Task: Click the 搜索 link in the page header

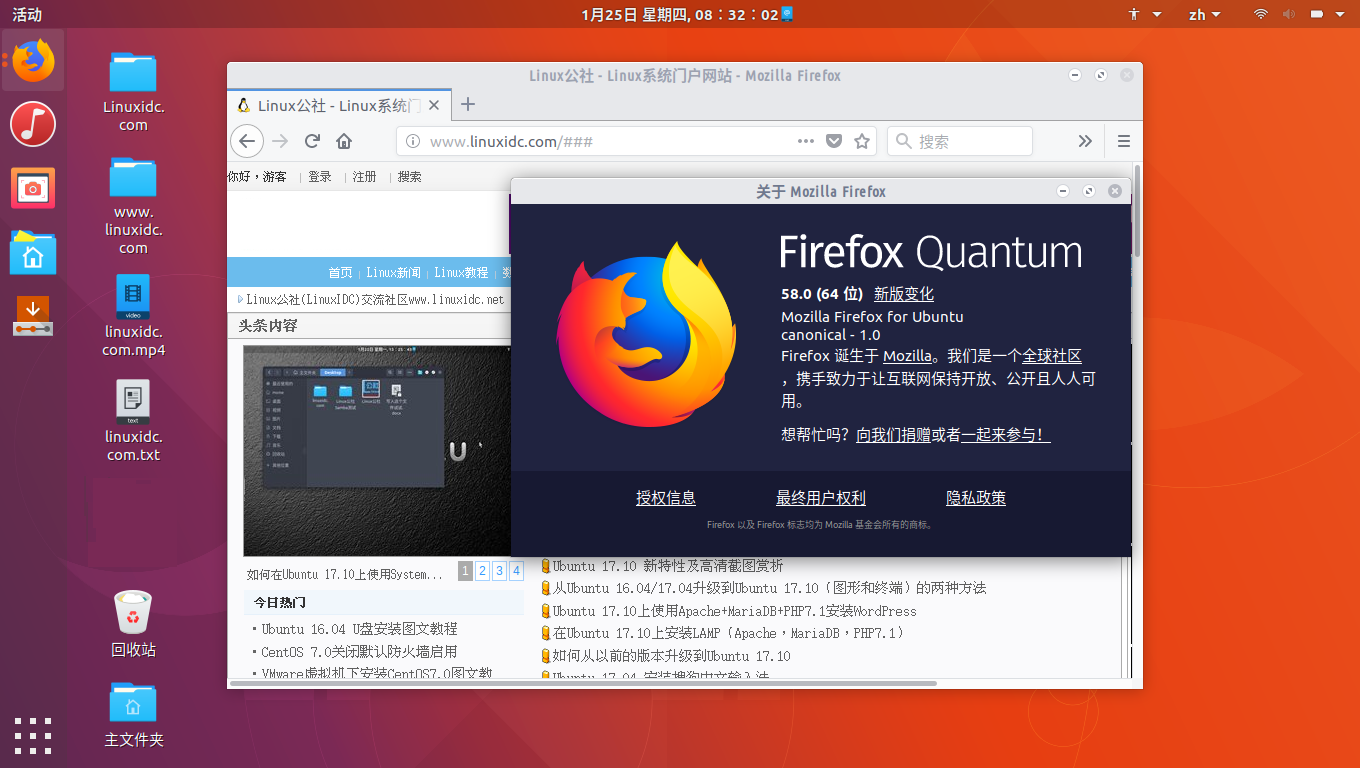Action: 410,176
